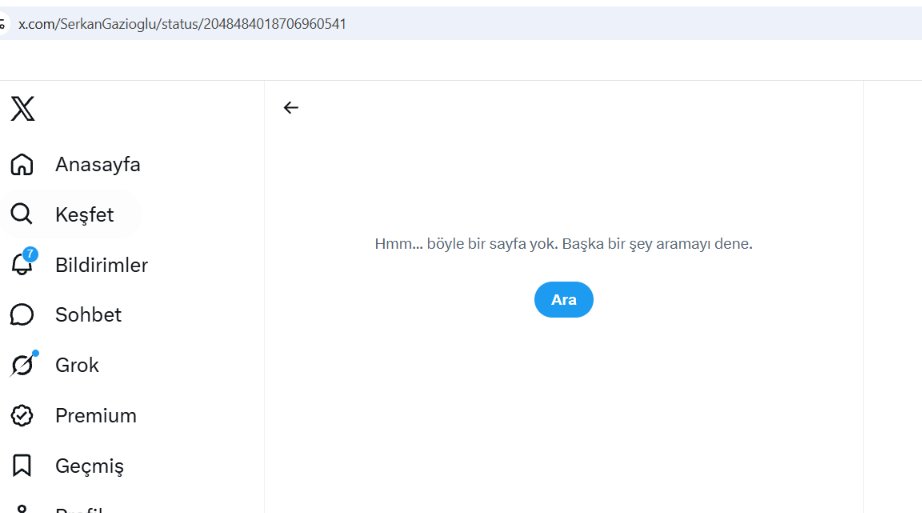Click the Geçmiş bookmark icon
The height and width of the screenshot is (513, 922).
pyautogui.click(x=22, y=465)
